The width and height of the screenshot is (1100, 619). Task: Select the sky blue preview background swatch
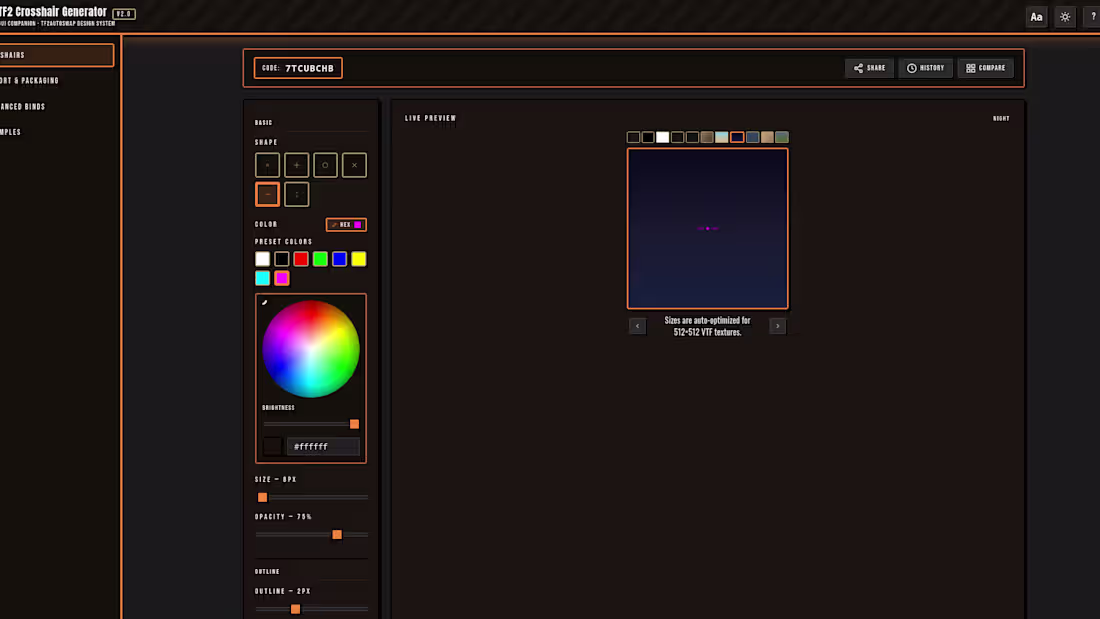click(722, 137)
